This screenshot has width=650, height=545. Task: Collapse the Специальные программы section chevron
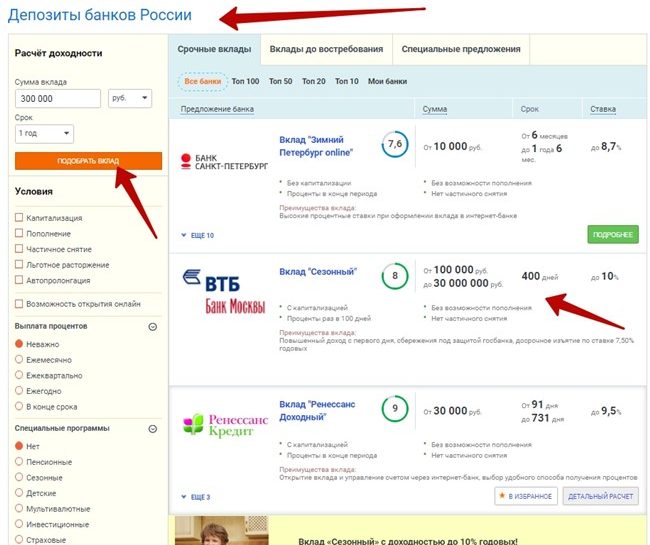pos(153,429)
